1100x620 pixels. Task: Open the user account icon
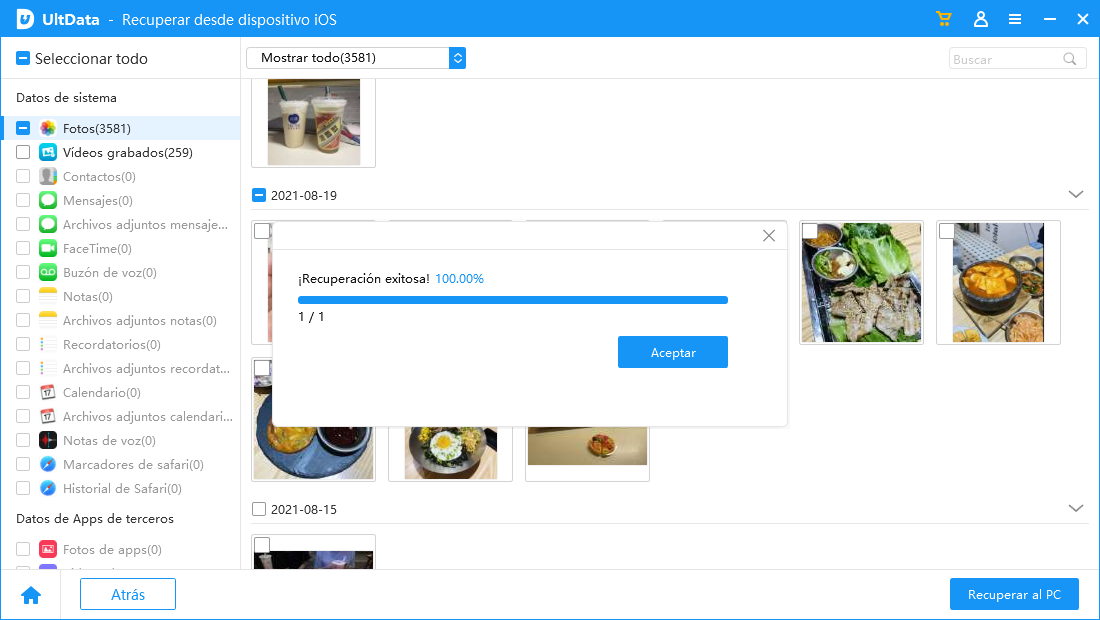pos(980,19)
